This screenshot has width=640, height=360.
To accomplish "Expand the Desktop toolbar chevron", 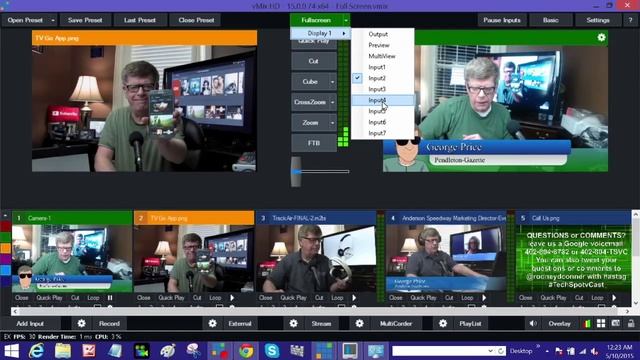I will 538,347.
